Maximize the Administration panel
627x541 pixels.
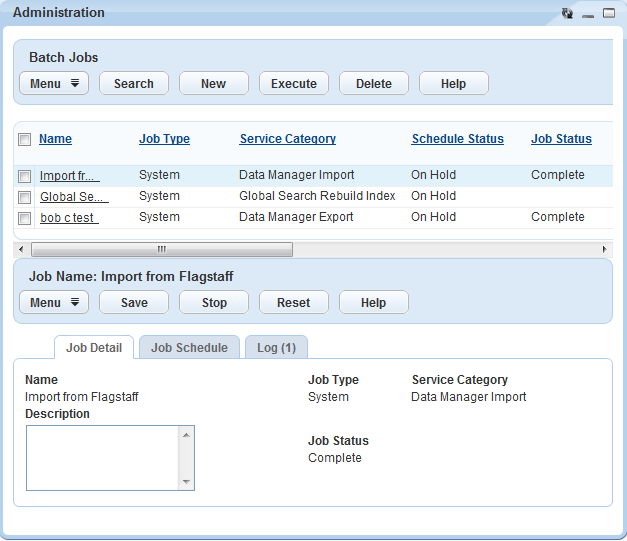pyautogui.click(x=608, y=14)
